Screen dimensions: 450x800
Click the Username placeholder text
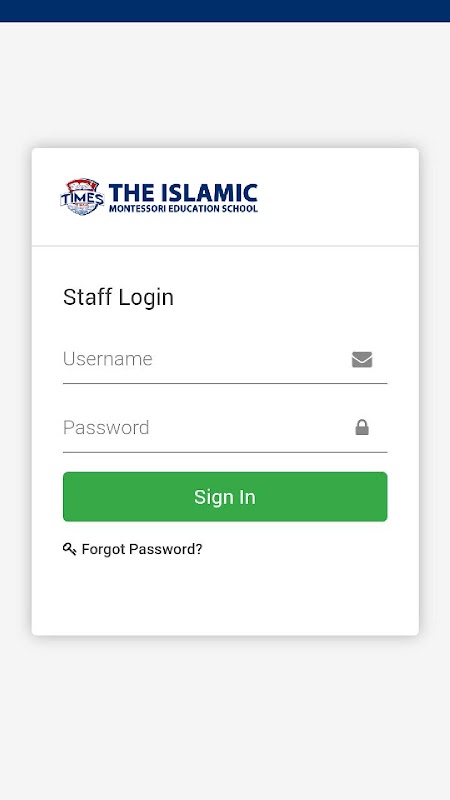coord(108,359)
